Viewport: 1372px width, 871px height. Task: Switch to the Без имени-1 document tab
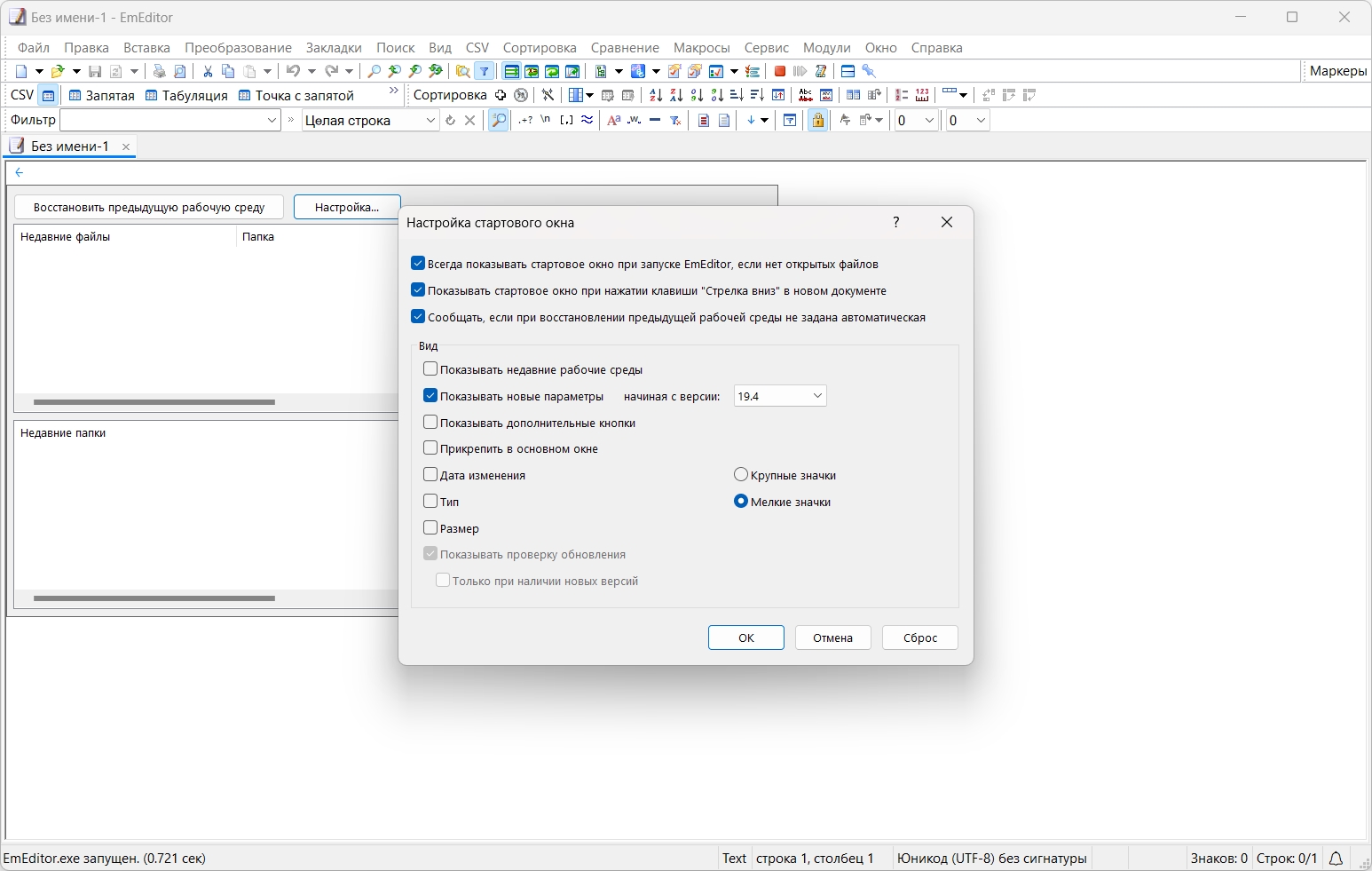[x=69, y=146]
